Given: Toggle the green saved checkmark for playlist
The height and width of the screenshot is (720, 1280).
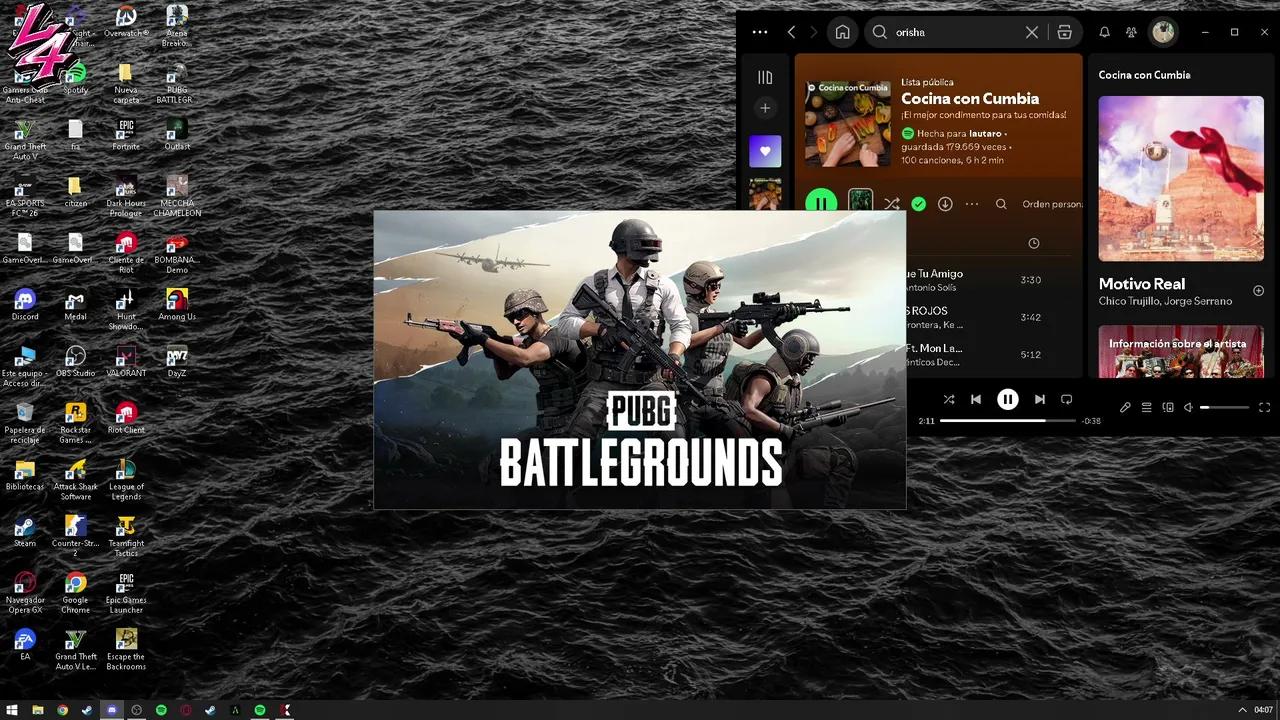Looking at the screenshot, I should click(918, 204).
